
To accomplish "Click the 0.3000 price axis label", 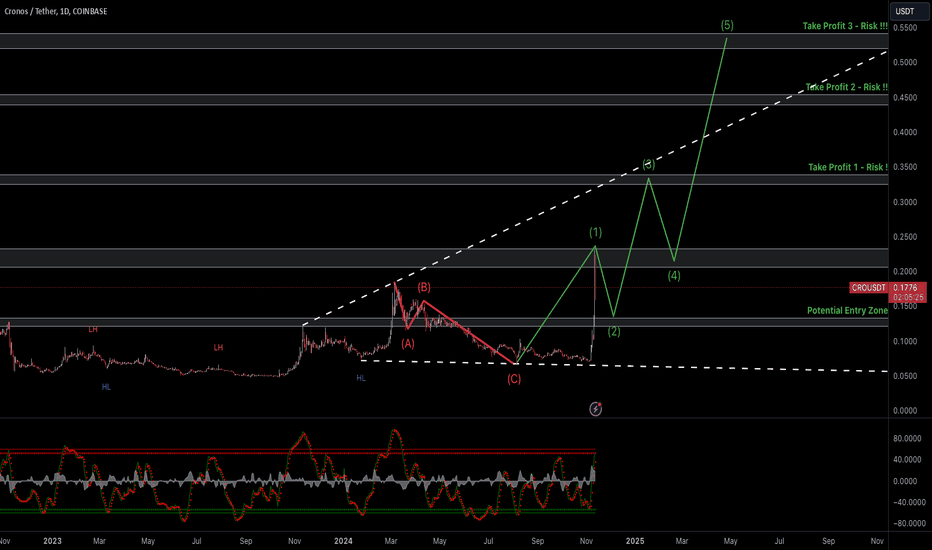I will 905,202.
